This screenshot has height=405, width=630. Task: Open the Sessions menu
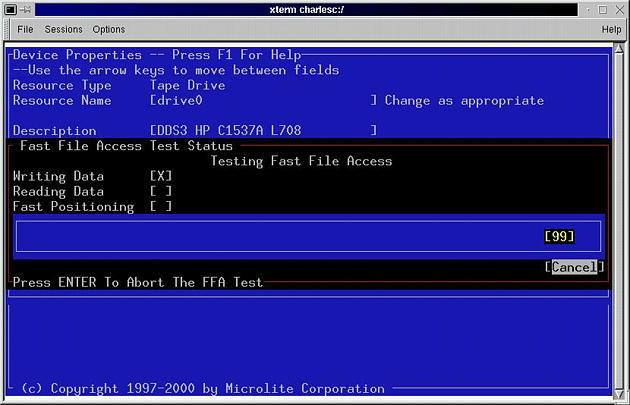click(x=63, y=29)
